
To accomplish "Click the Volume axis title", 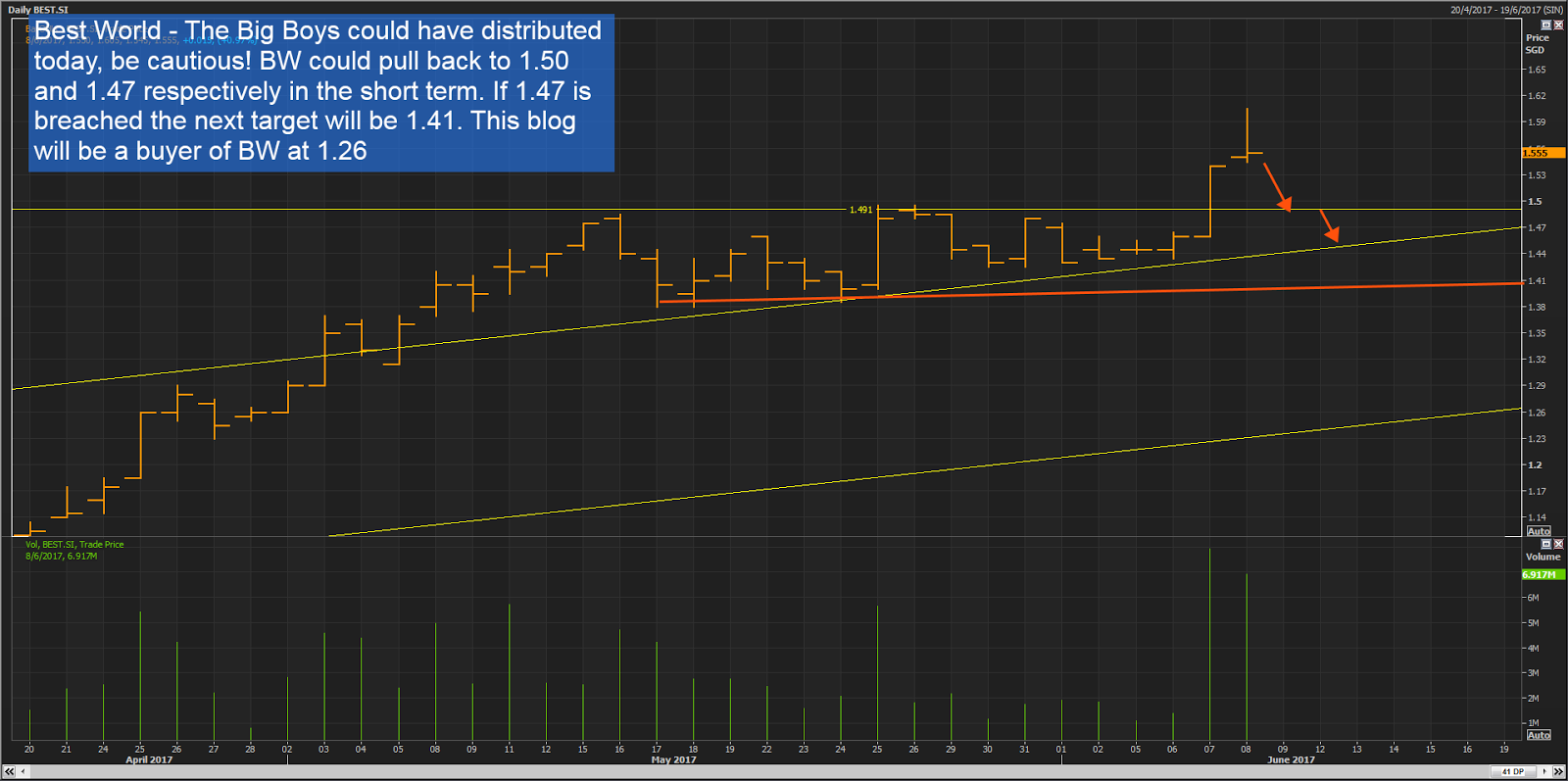I will pyautogui.click(x=1543, y=557).
